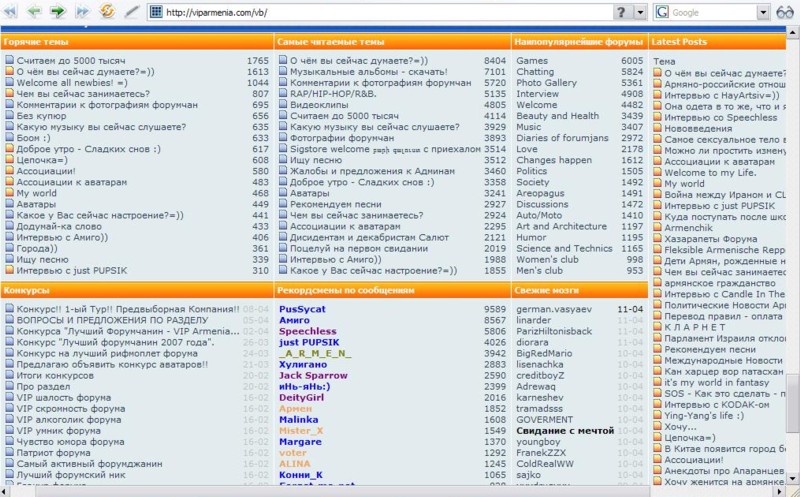
Task: Click the glasses icon at toolbar right
Action: [785, 12]
